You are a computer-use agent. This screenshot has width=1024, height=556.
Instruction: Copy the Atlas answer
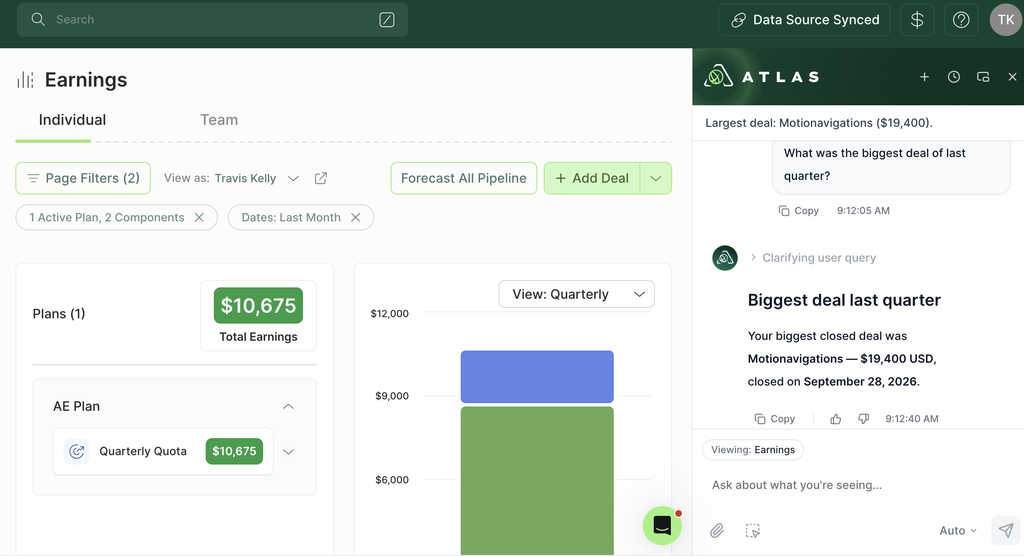point(775,419)
